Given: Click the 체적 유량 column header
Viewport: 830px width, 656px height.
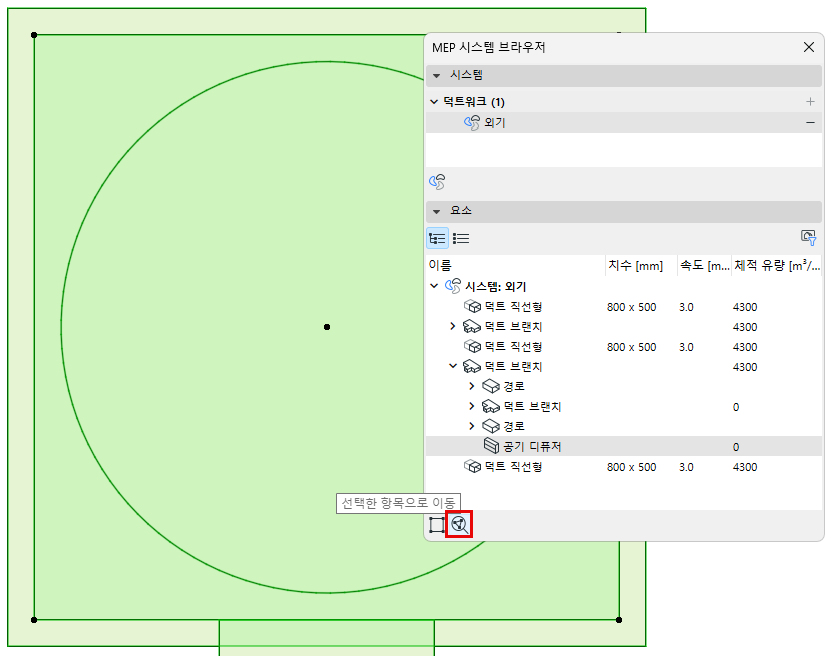Looking at the screenshot, I should pos(777,265).
